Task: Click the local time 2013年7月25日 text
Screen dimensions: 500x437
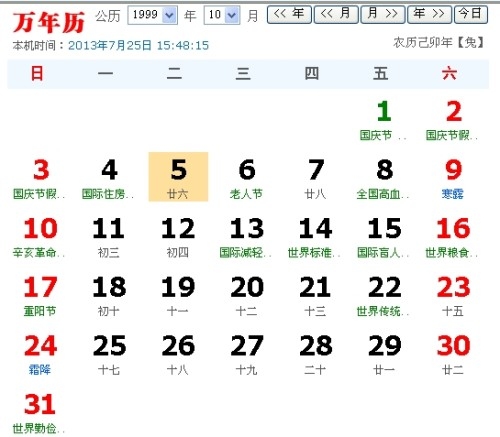Action: click(x=138, y=45)
